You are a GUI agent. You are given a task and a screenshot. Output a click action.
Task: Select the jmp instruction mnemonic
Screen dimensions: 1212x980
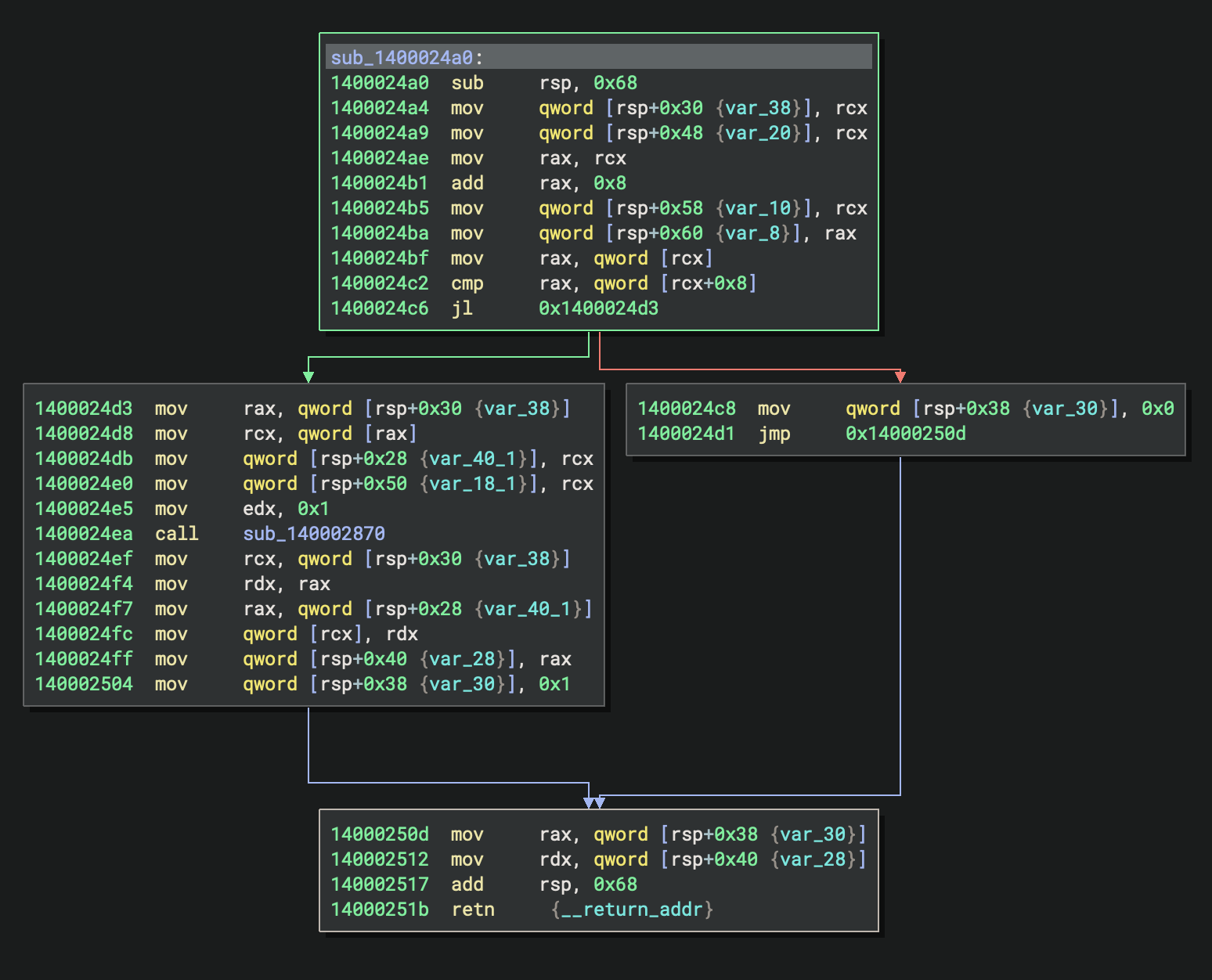coord(774,434)
